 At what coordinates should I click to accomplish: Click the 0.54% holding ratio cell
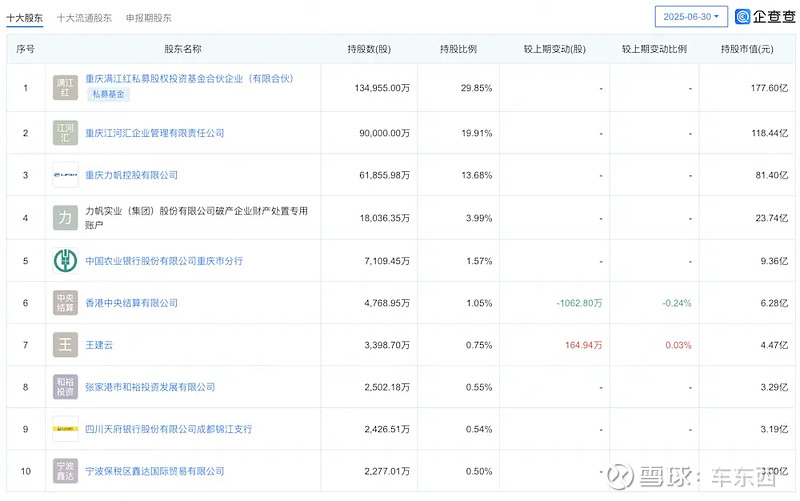tap(479, 429)
